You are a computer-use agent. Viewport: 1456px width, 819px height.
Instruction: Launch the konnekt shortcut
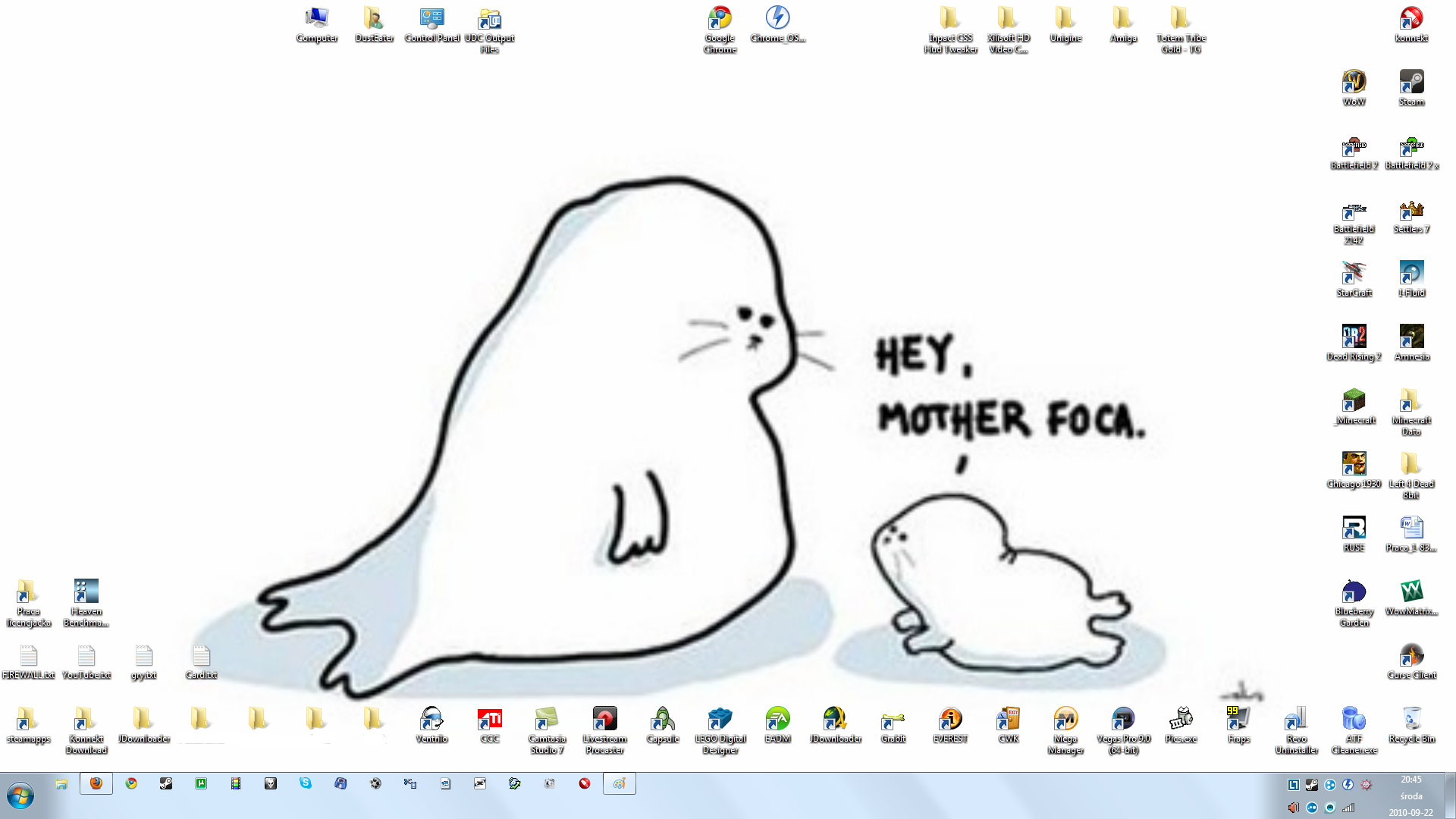pos(1412,25)
